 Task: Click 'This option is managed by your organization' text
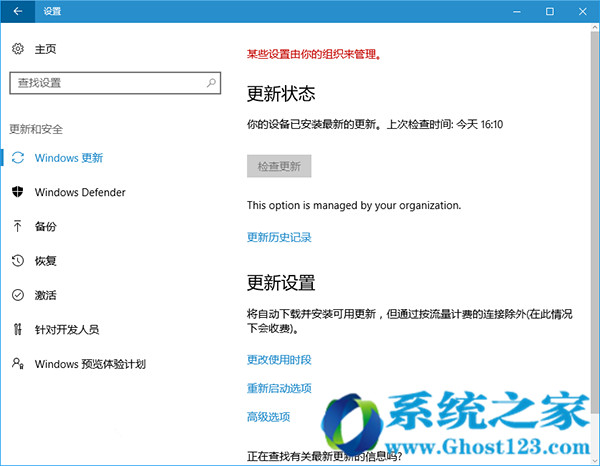coord(354,205)
